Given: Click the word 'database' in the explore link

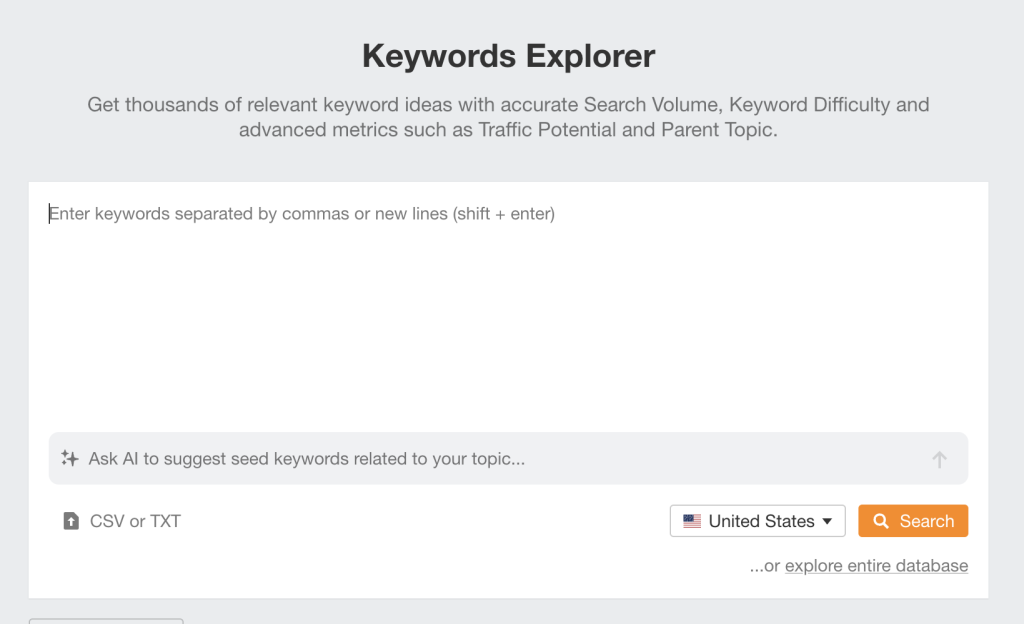Looking at the screenshot, I should tap(930, 566).
